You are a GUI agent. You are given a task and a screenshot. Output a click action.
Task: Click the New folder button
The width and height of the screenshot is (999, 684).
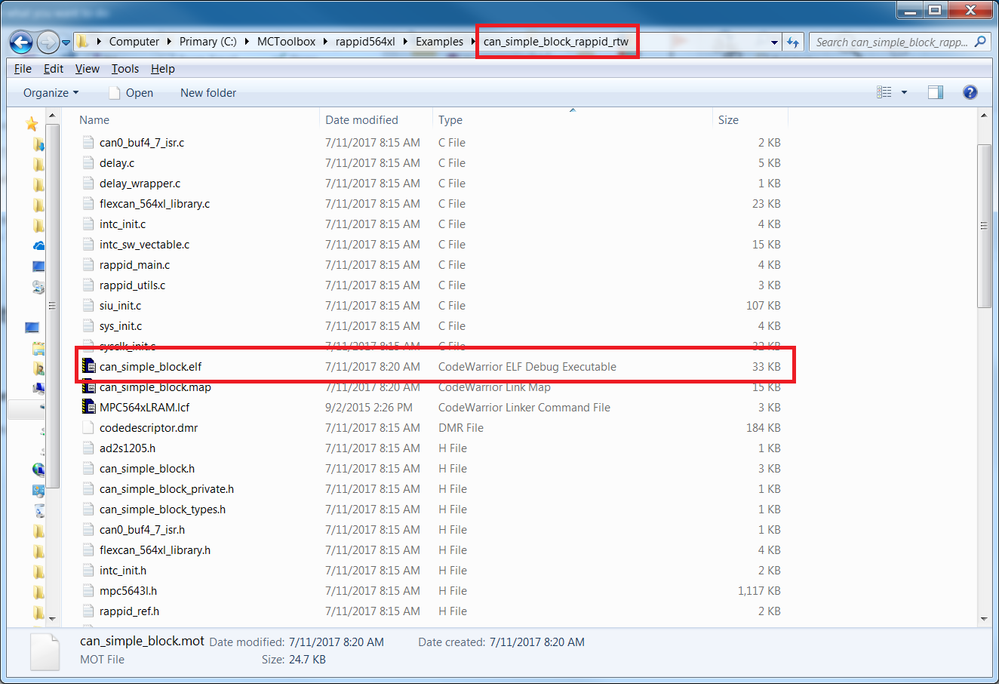208,93
